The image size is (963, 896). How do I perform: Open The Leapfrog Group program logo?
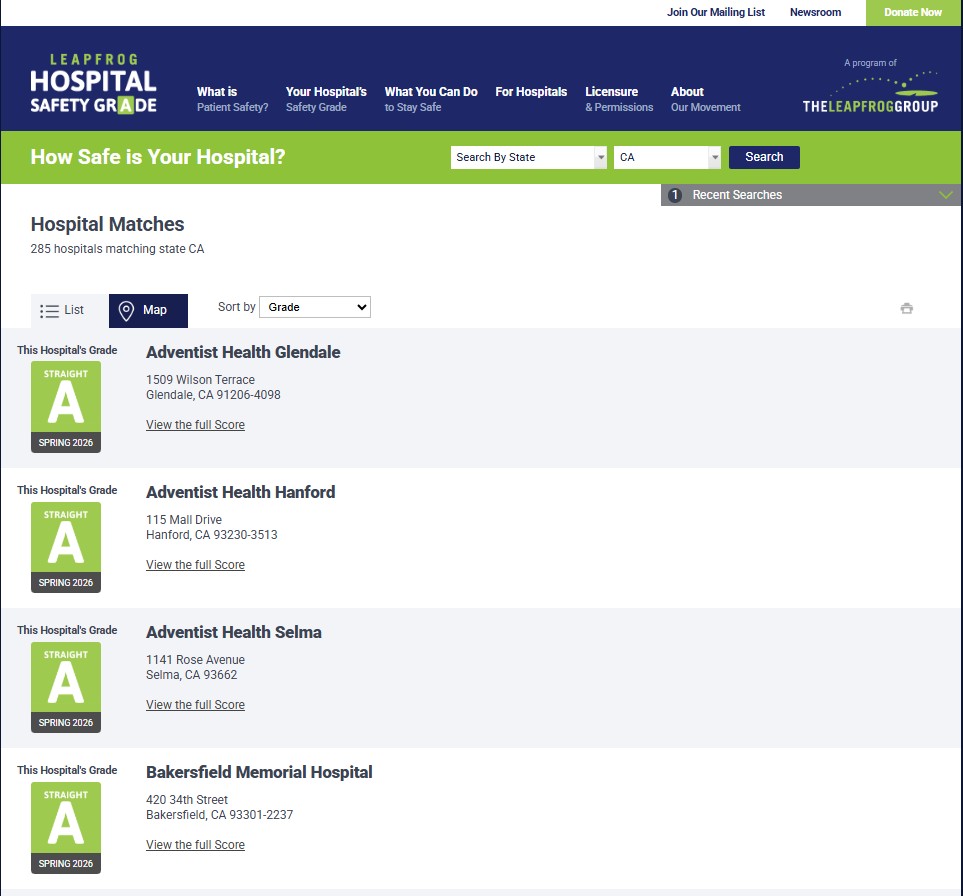pyautogui.click(x=870, y=86)
